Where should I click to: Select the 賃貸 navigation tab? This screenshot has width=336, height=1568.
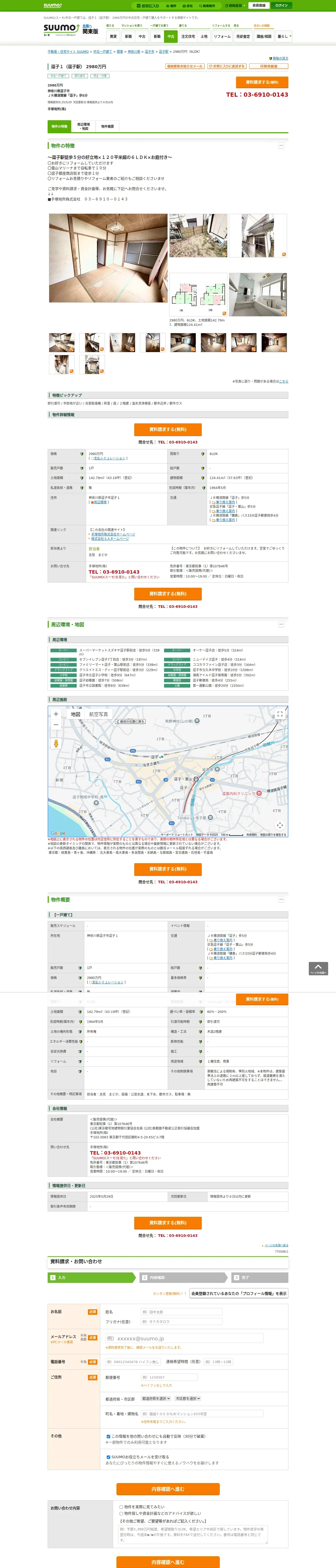113,37
